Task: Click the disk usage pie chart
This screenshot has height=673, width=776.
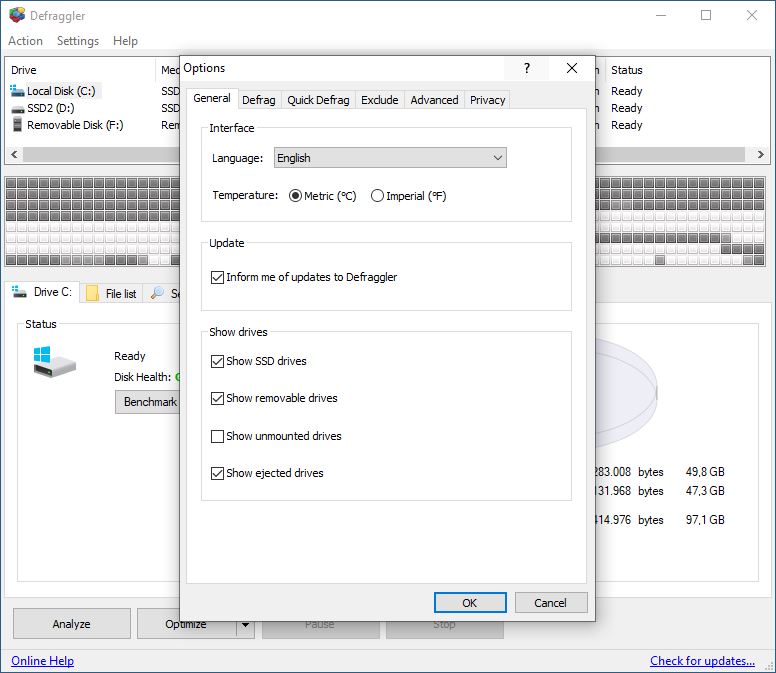Action: tap(627, 392)
